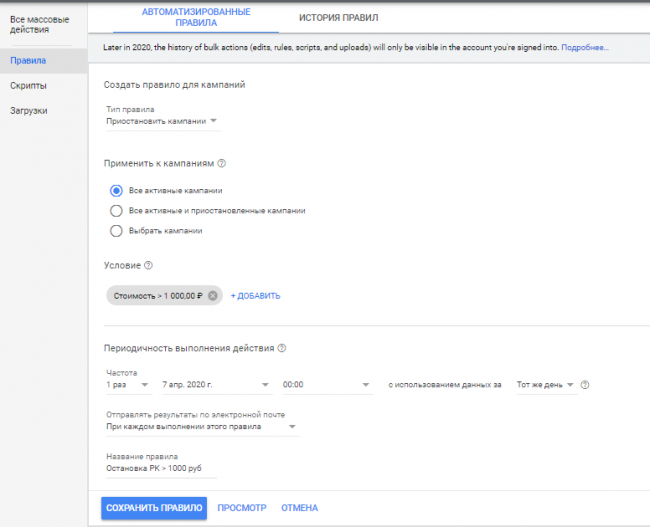The image size is (650, 527).
Task: Select Все активные и приостановленные кампании option
Action: coord(116,211)
